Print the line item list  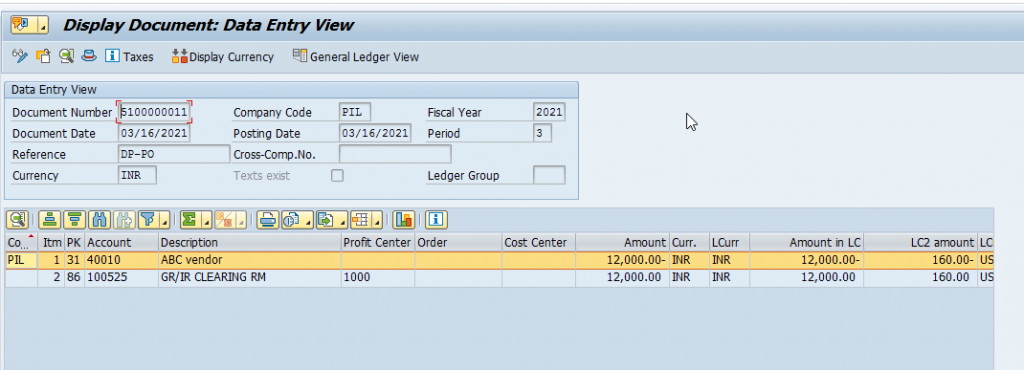tap(268, 220)
